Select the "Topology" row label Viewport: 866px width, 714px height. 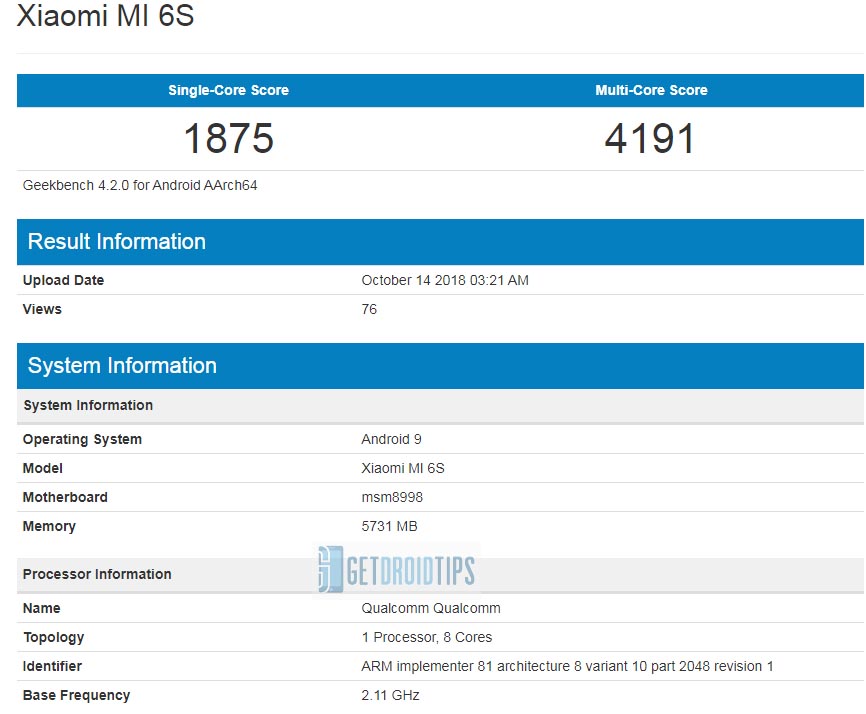click(54, 637)
